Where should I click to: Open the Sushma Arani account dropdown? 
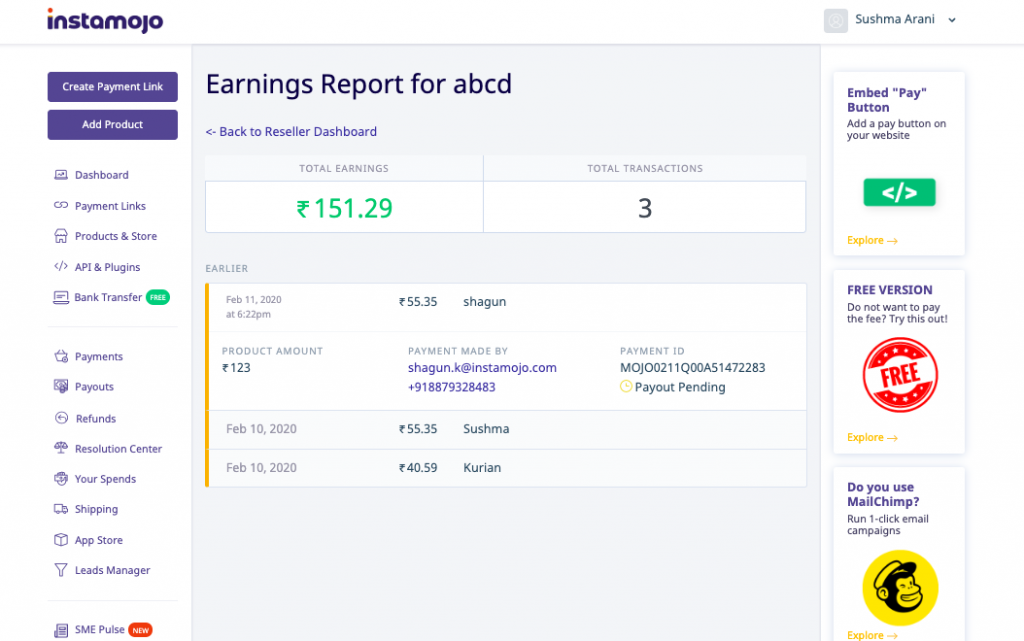(x=952, y=20)
